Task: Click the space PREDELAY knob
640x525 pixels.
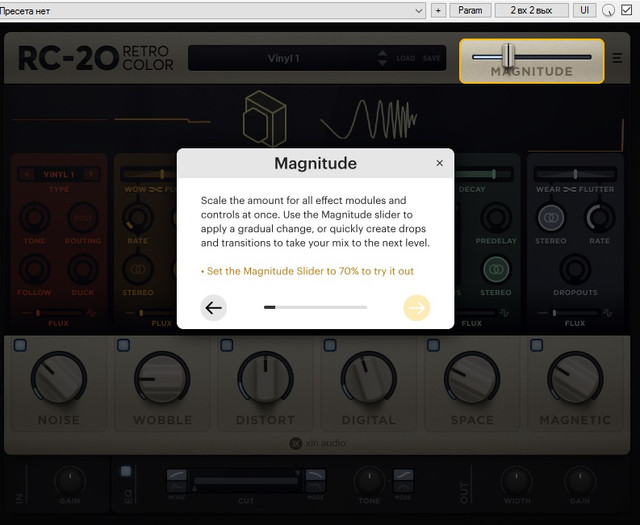Action: click(x=496, y=218)
